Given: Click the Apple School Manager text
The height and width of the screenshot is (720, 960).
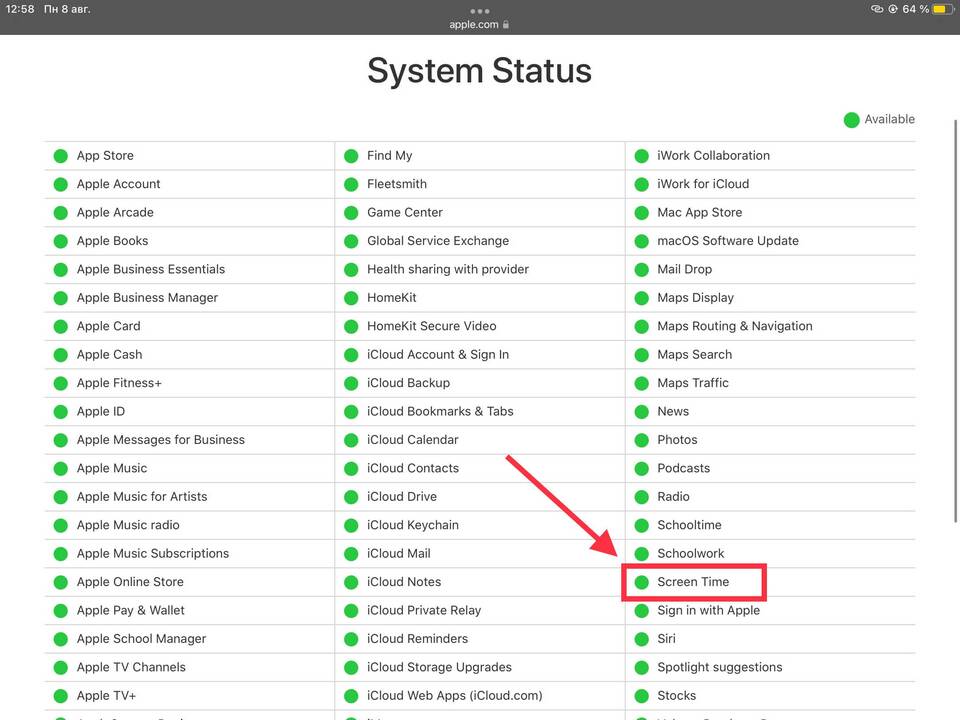Looking at the screenshot, I should (141, 639).
